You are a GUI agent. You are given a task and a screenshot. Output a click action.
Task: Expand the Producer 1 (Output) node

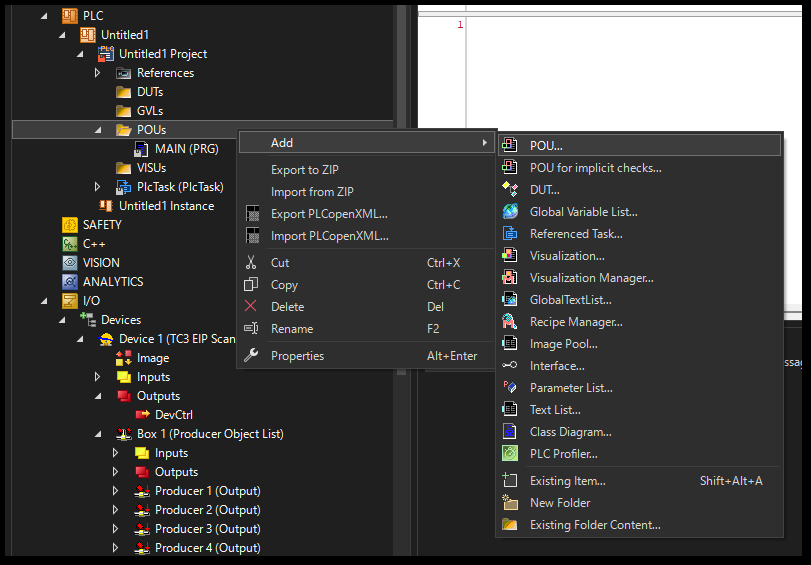click(x=117, y=491)
